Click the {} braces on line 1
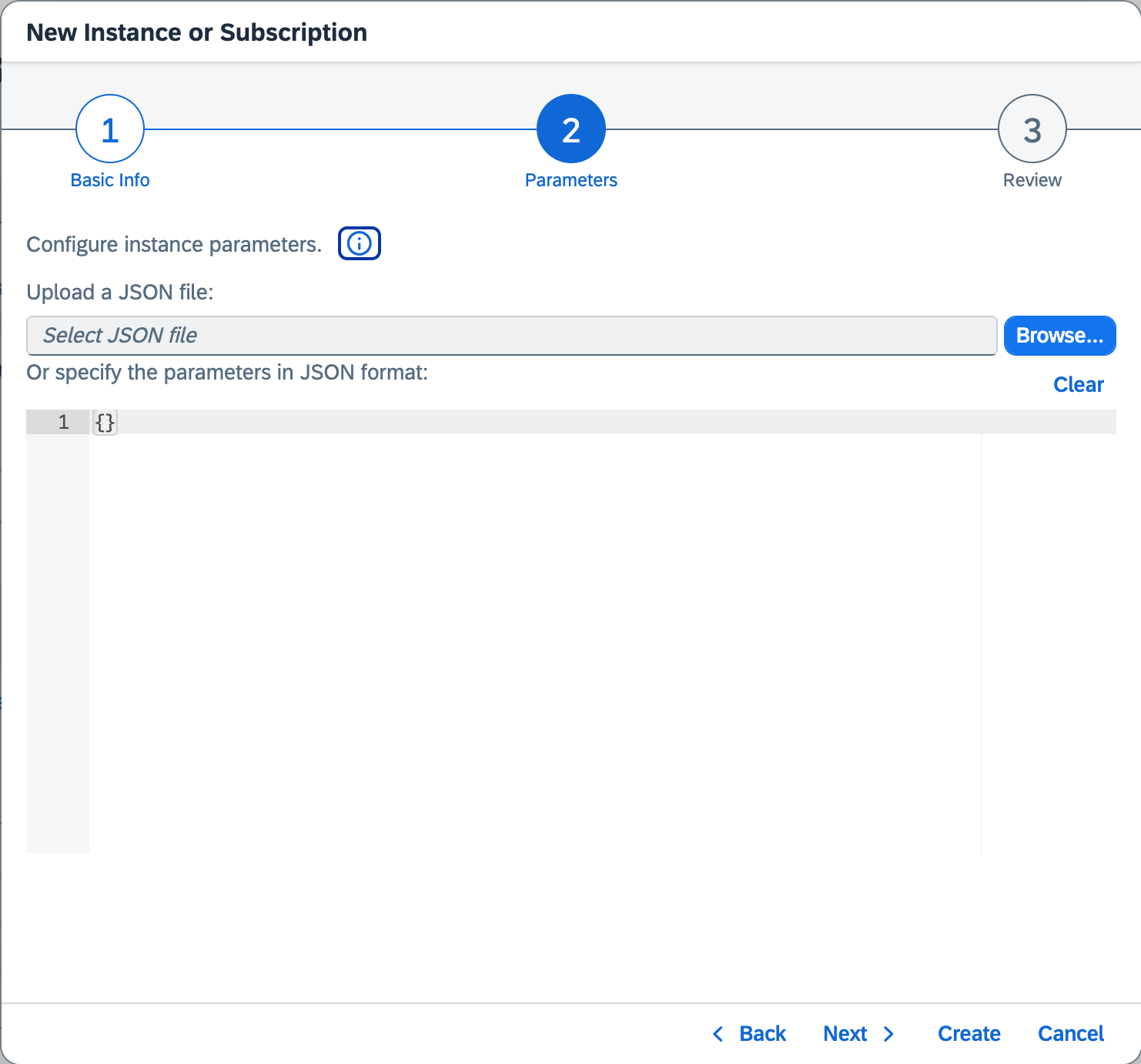The height and width of the screenshot is (1064, 1141). [105, 422]
